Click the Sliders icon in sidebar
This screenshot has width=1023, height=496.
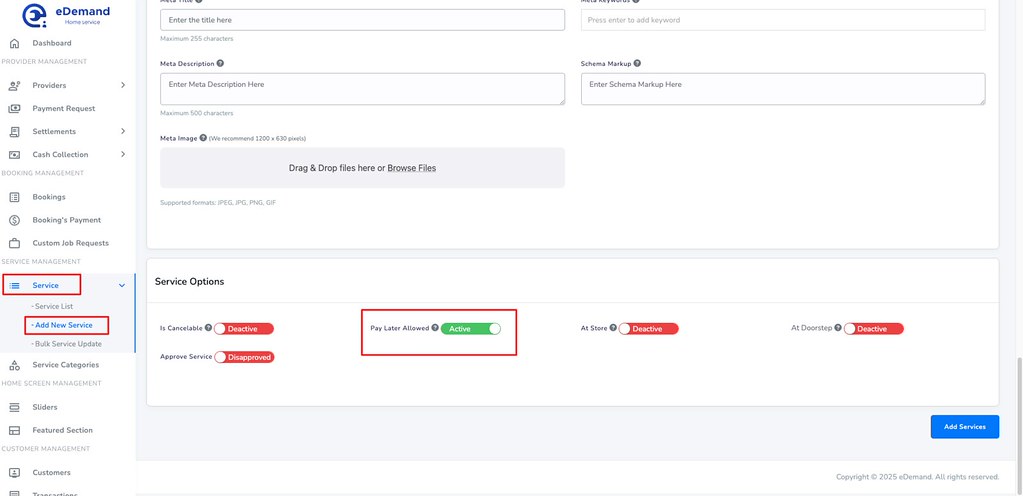tap(14, 407)
